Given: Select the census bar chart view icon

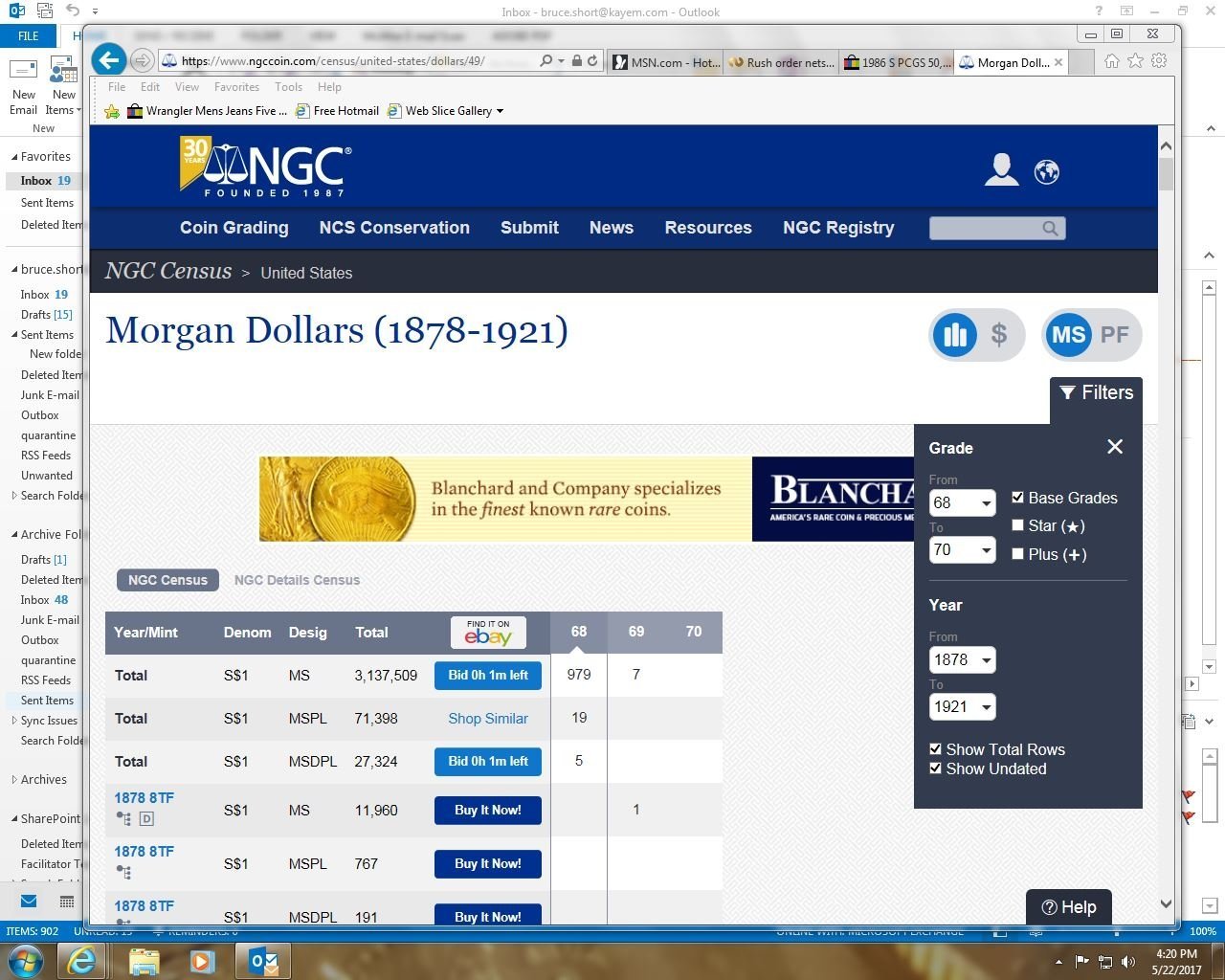Looking at the screenshot, I should (955, 335).
